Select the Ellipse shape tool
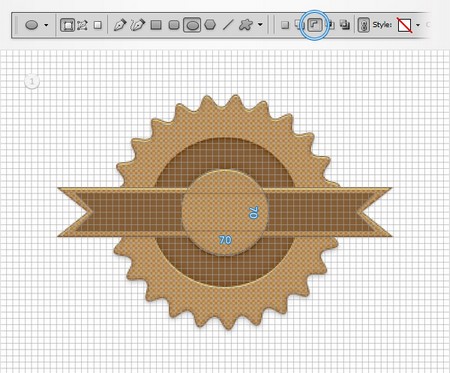 (x=192, y=25)
